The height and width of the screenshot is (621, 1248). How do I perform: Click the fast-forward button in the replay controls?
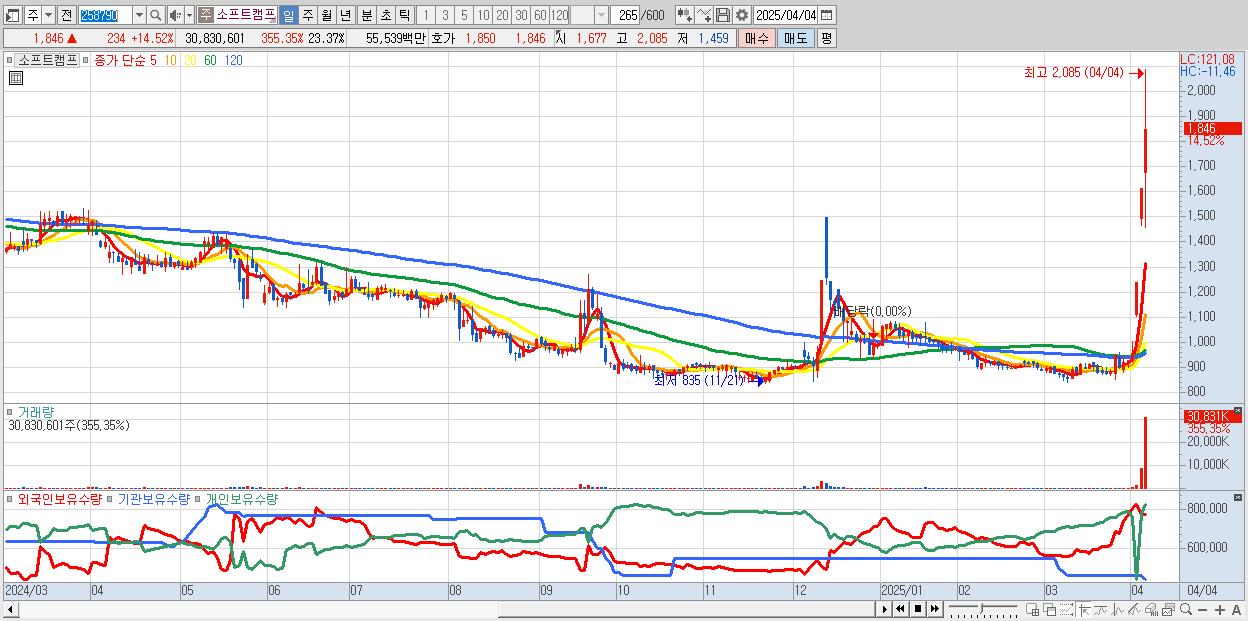tap(934, 608)
